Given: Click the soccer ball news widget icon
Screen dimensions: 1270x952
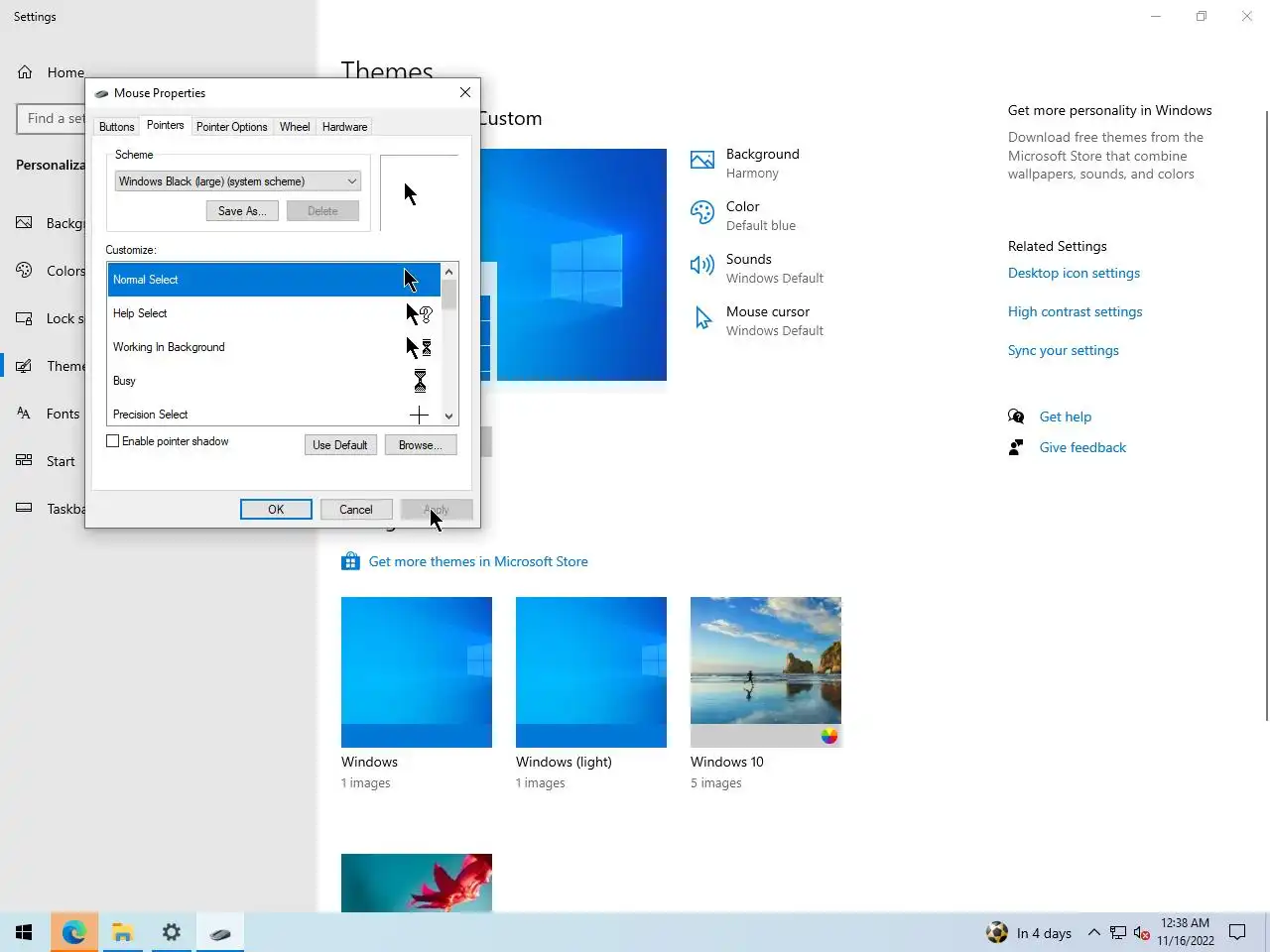Looking at the screenshot, I should point(996,932).
